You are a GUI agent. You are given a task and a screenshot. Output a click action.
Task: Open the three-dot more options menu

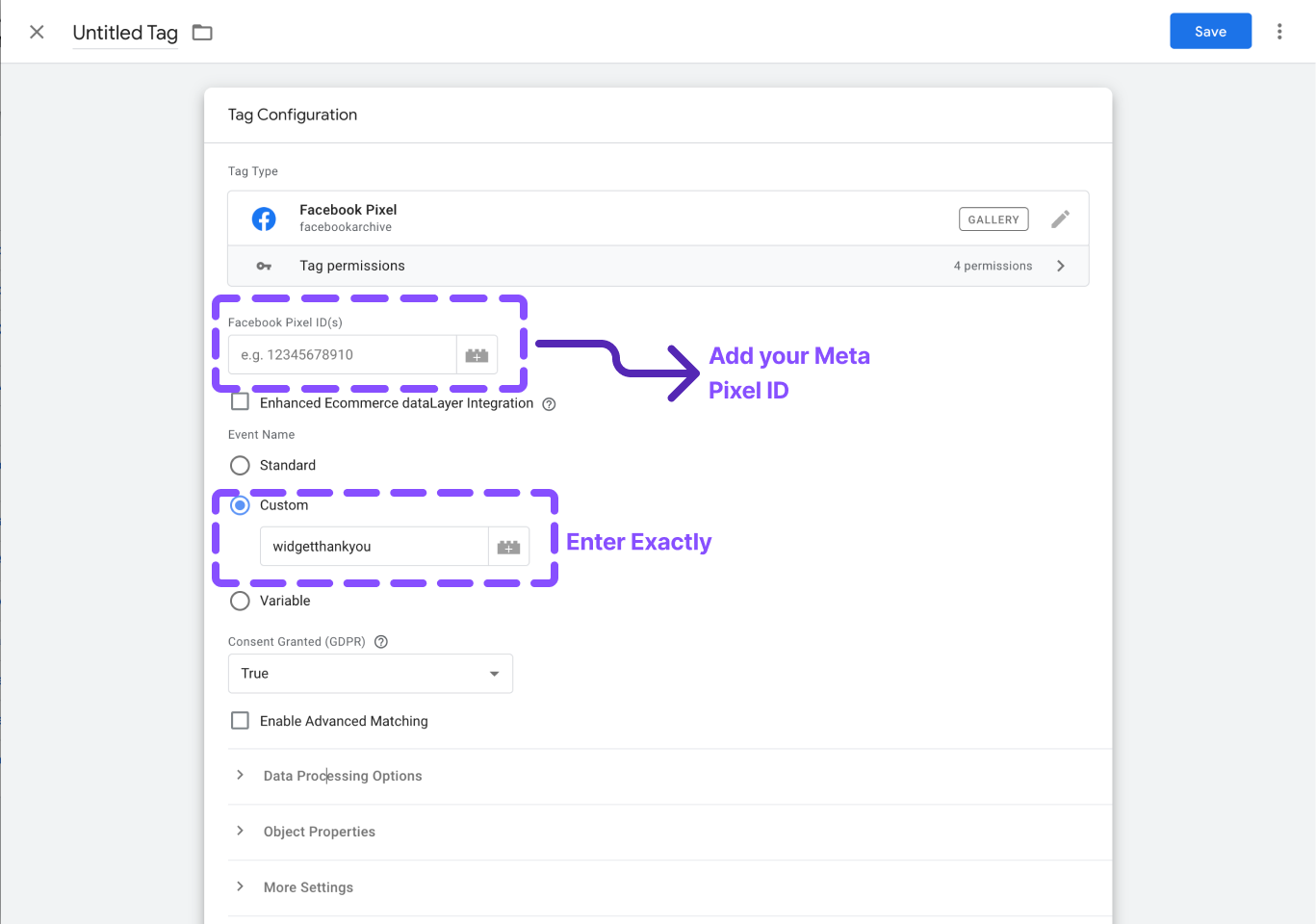pos(1279,32)
